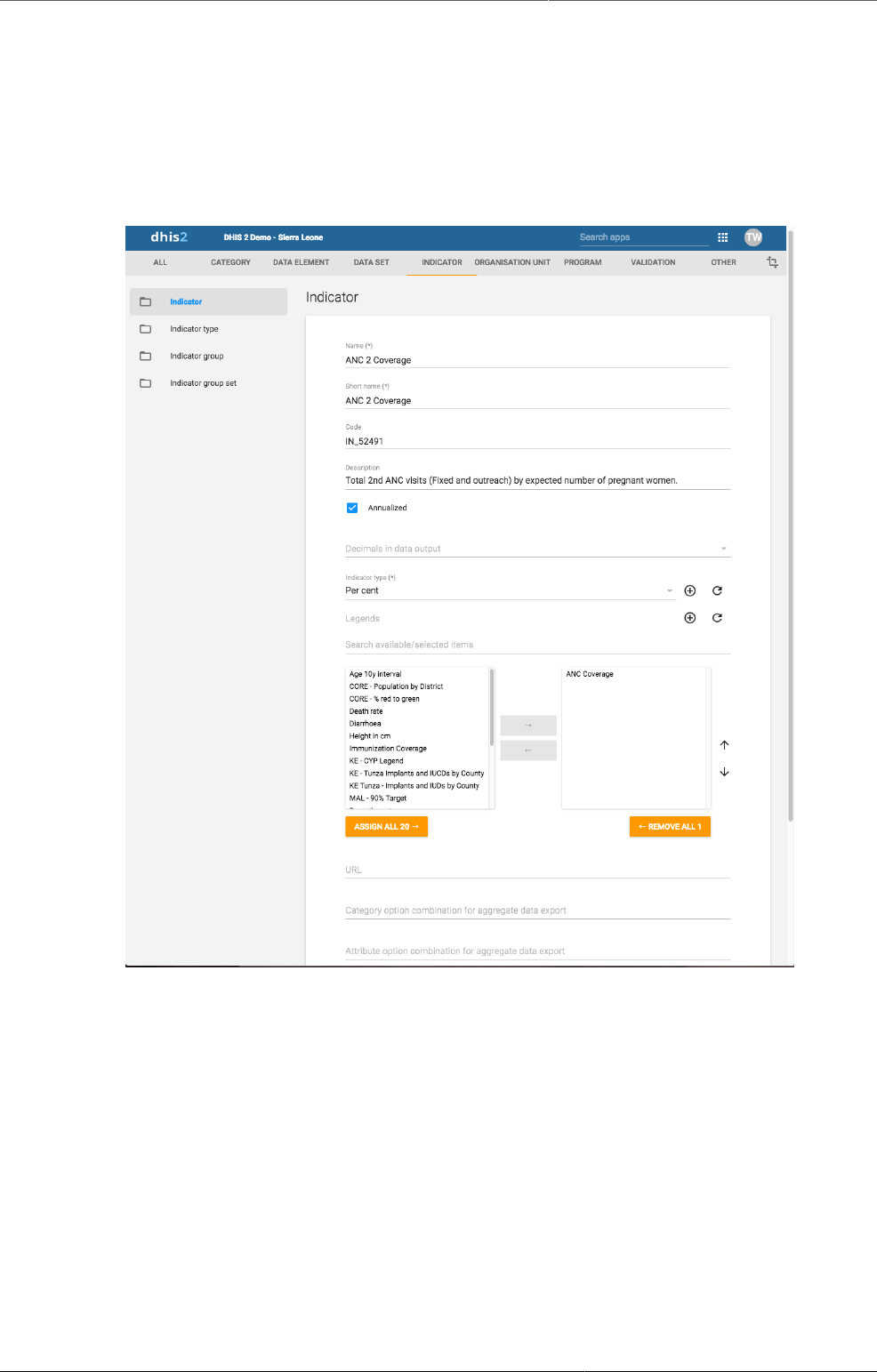The image size is (877, 1372).
Task: Select 'Immunization Coverage' legend
Action: click(x=388, y=749)
